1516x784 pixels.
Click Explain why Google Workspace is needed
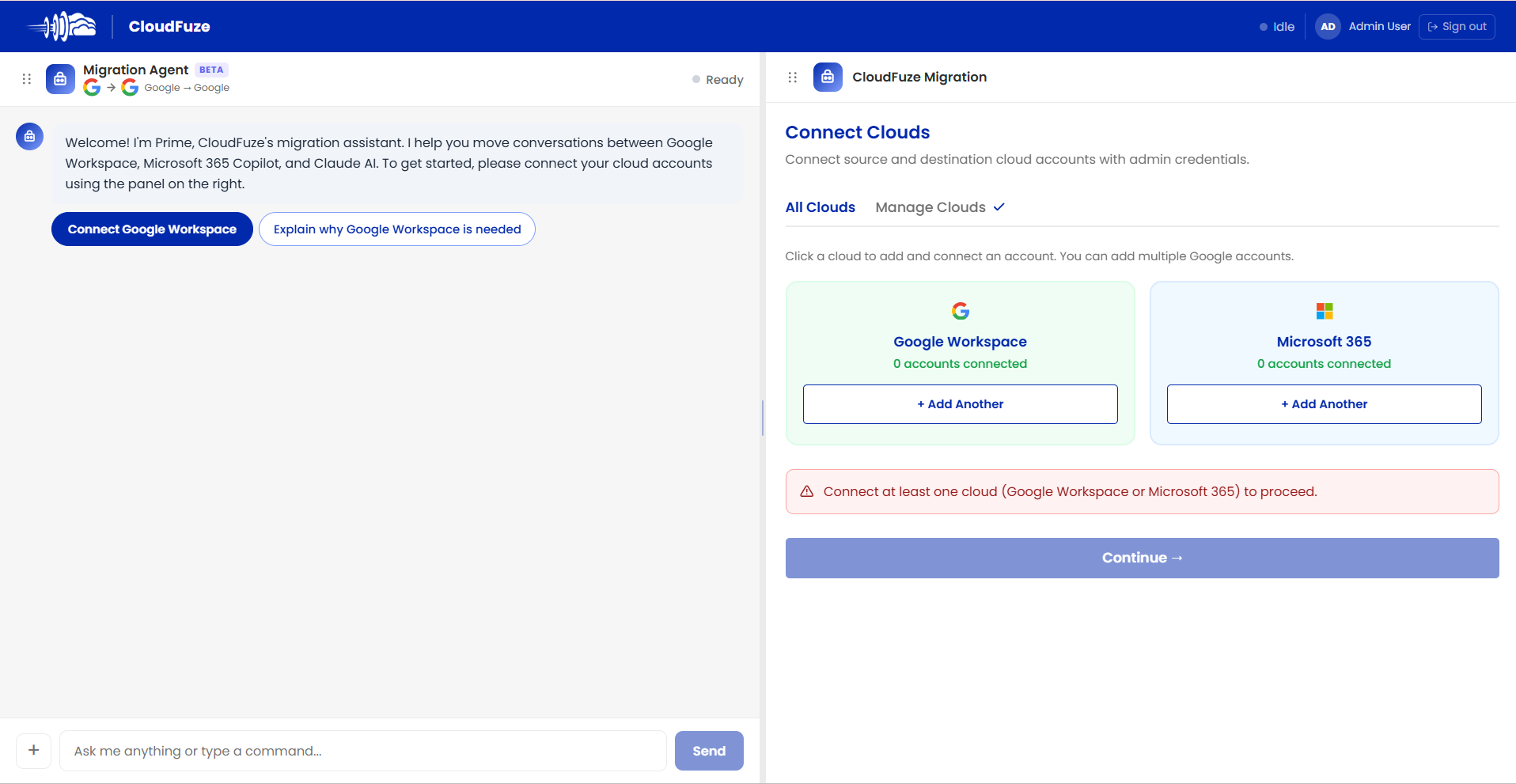coord(397,229)
